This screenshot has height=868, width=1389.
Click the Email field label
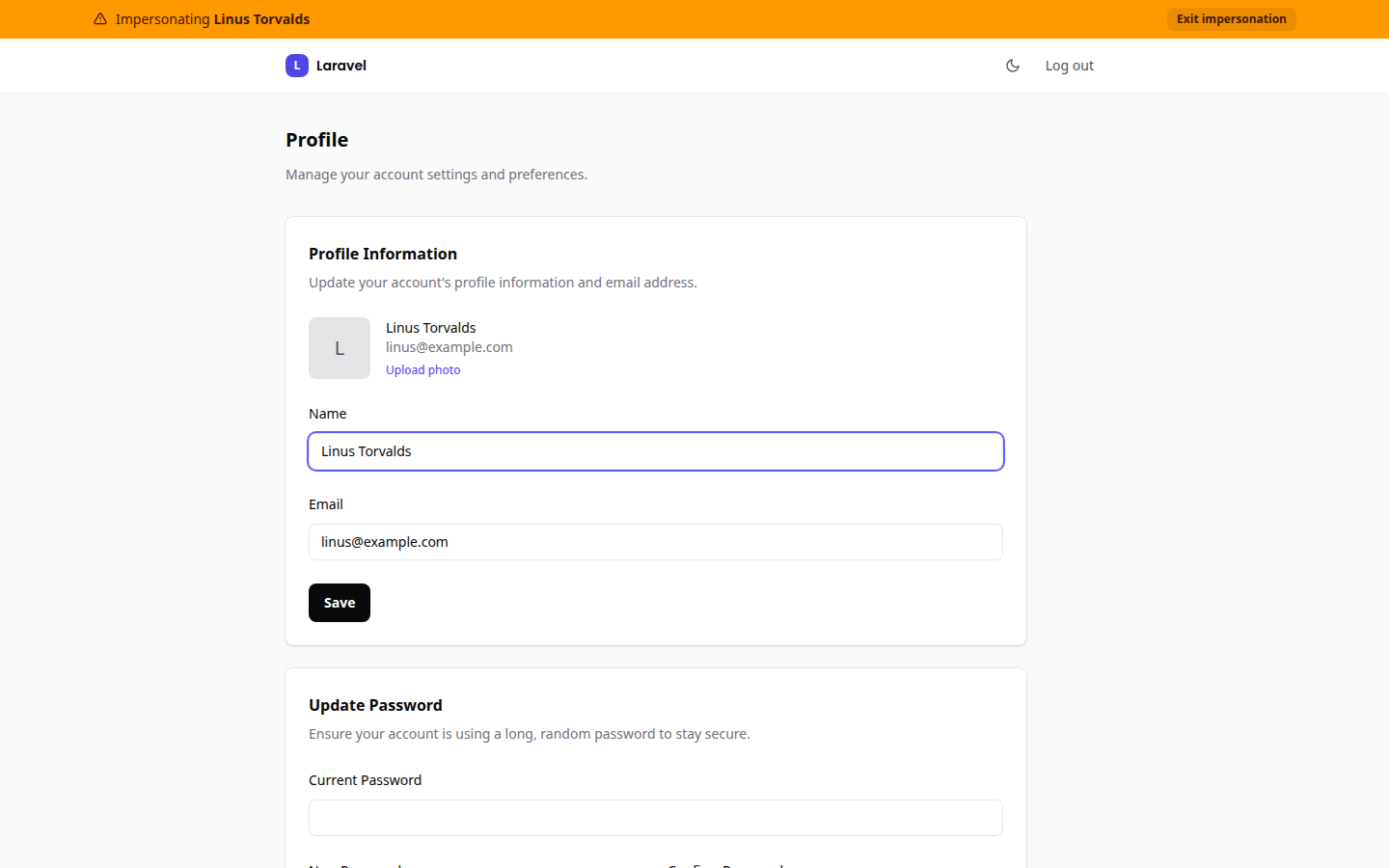coord(326,504)
